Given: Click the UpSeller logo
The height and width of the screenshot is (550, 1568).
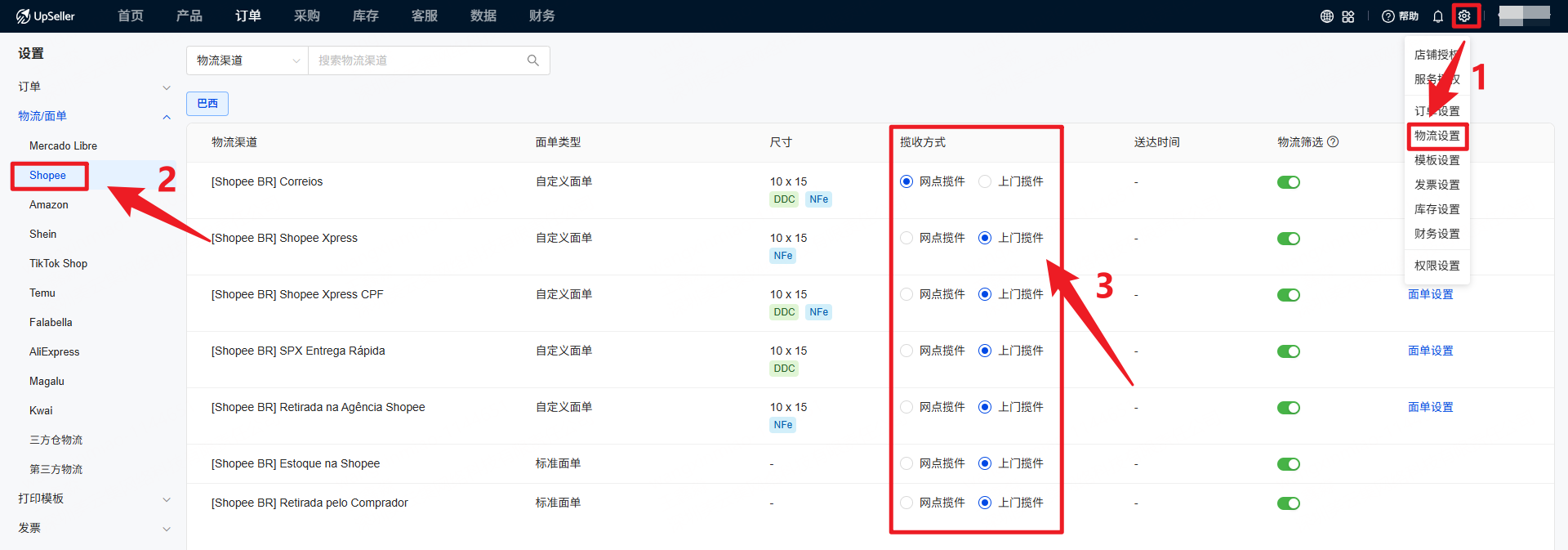Looking at the screenshot, I should pyautogui.click(x=46, y=16).
